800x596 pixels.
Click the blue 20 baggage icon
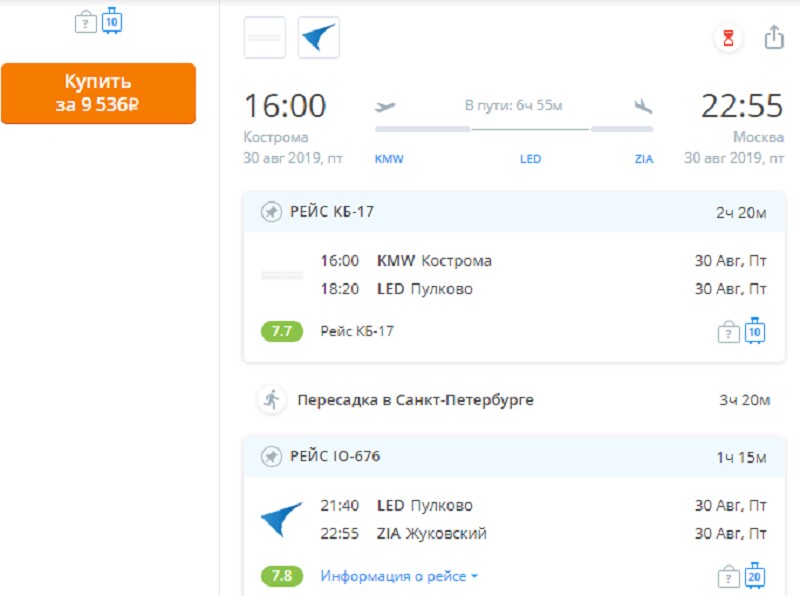click(755, 576)
